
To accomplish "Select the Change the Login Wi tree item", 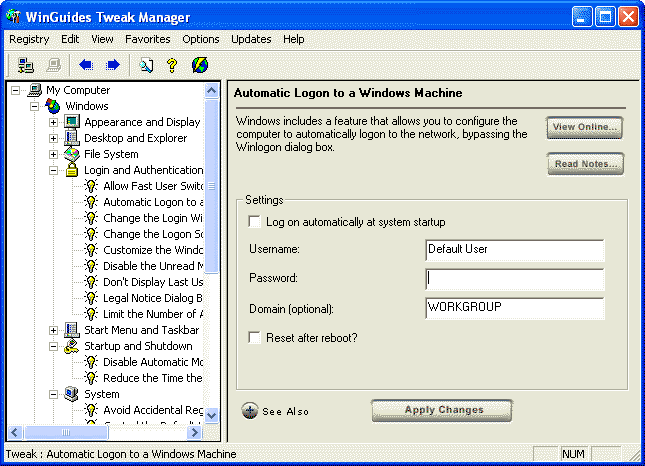I will pyautogui.click(x=153, y=218).
